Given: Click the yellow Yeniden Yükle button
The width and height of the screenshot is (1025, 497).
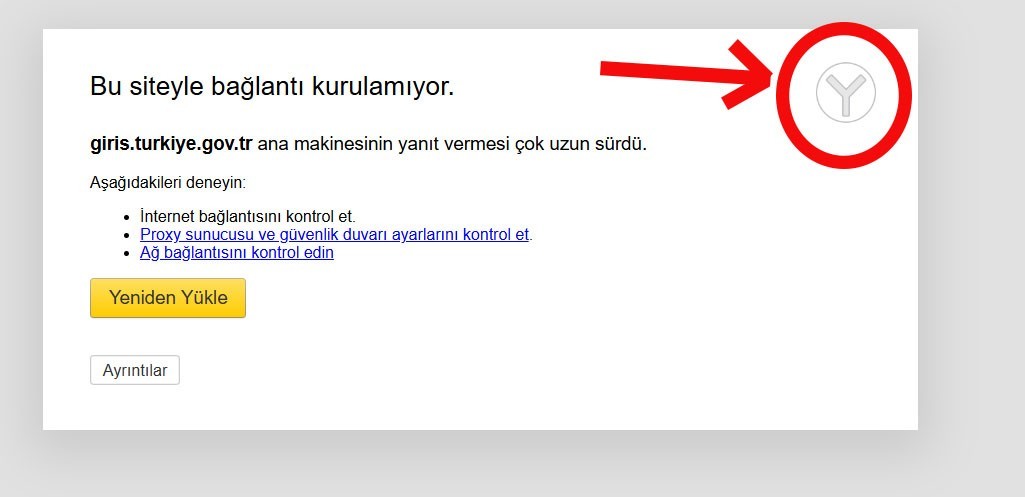Looking at the screenshot, I should click(x=168, y=298).
